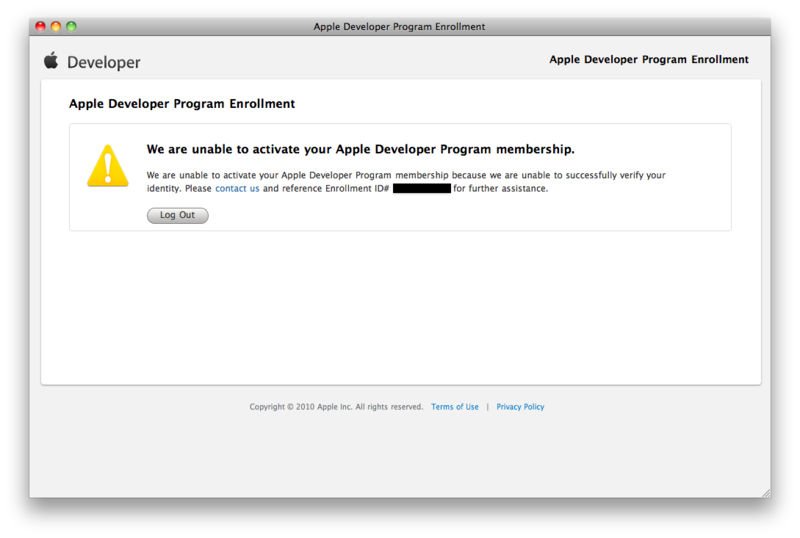The width and height of the screenshot is (800, 538).
Task: Click the window title bar text
Action: click(399, 27)
